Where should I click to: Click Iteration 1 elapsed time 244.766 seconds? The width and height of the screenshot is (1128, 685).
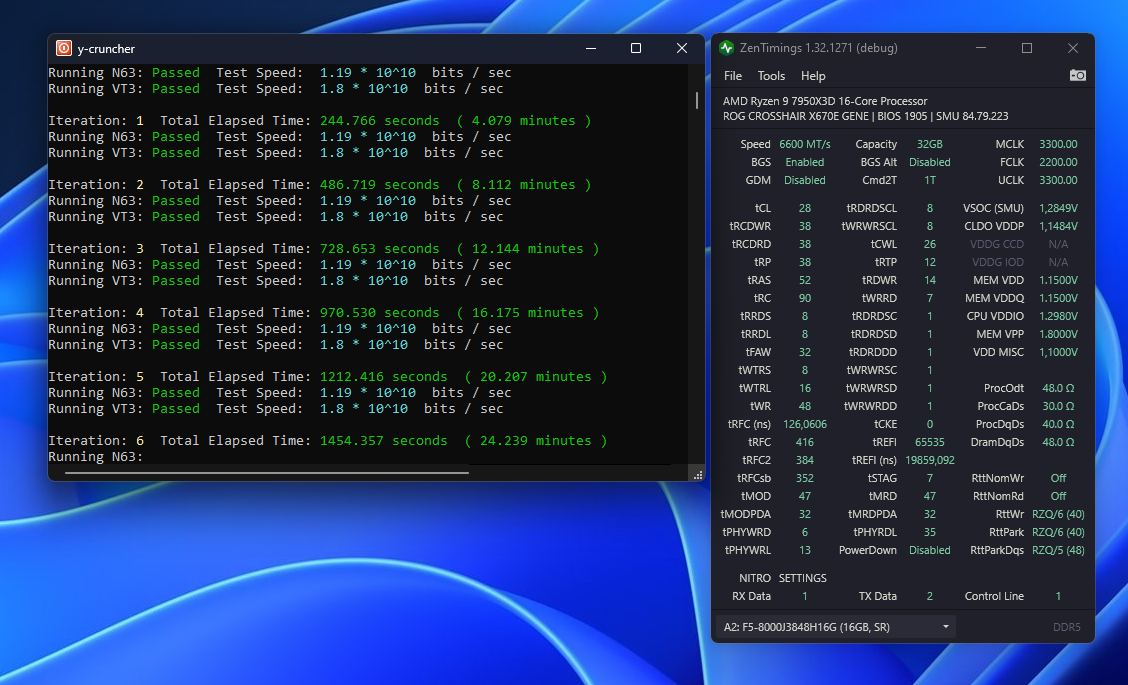coord(379,121)
